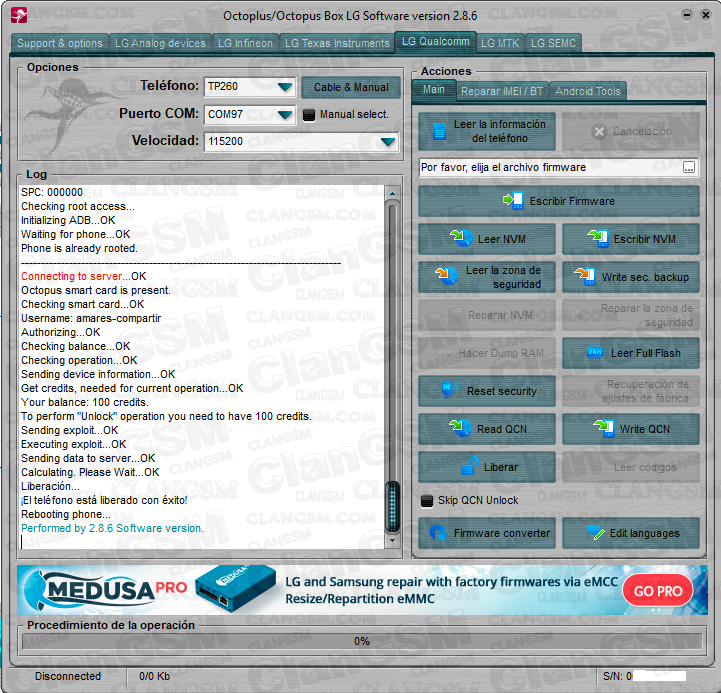721x693 pixels.
Task: Switch to the Android Tools tab
Action: coord(588,91)
